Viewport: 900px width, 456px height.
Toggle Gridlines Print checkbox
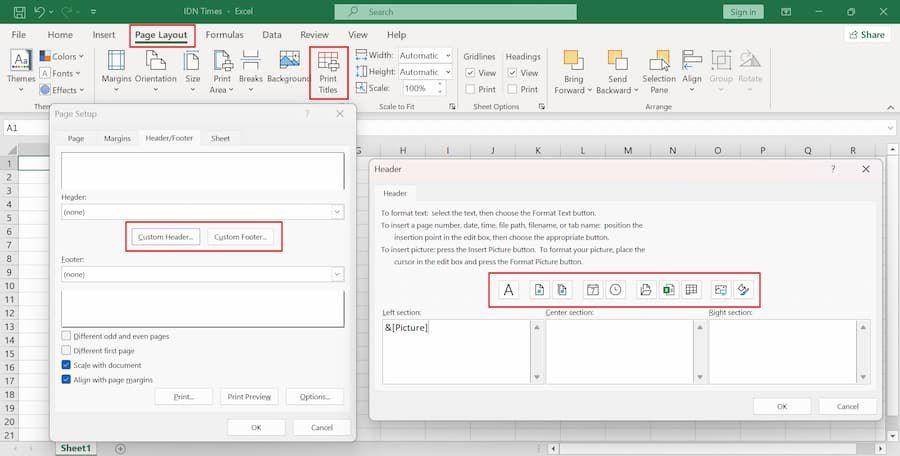tap(470, 89)
